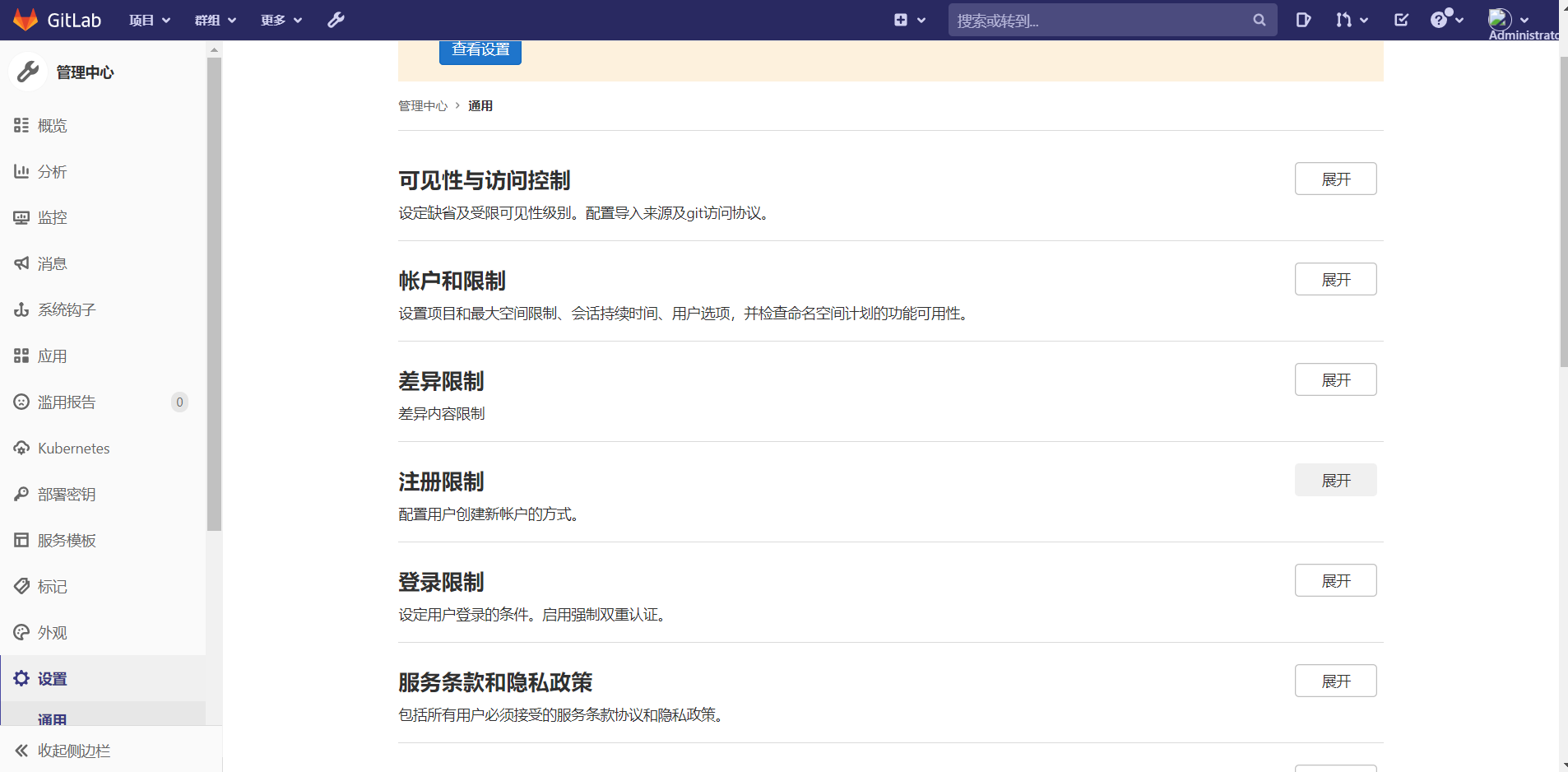Screen dimensions: 1568x772
Task: Click the 收起侧边栏 label
Action: tap(74, 751)
